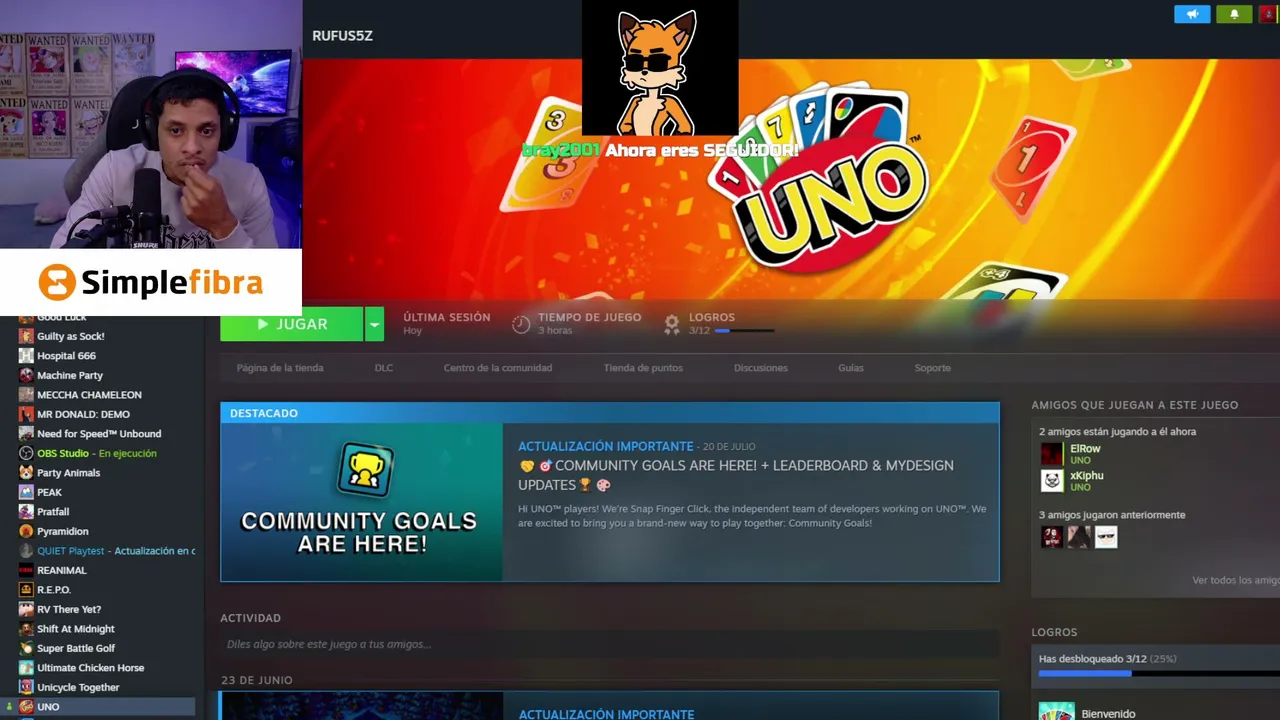
Task: Click the activity text field to post
Action: [610, 644]
